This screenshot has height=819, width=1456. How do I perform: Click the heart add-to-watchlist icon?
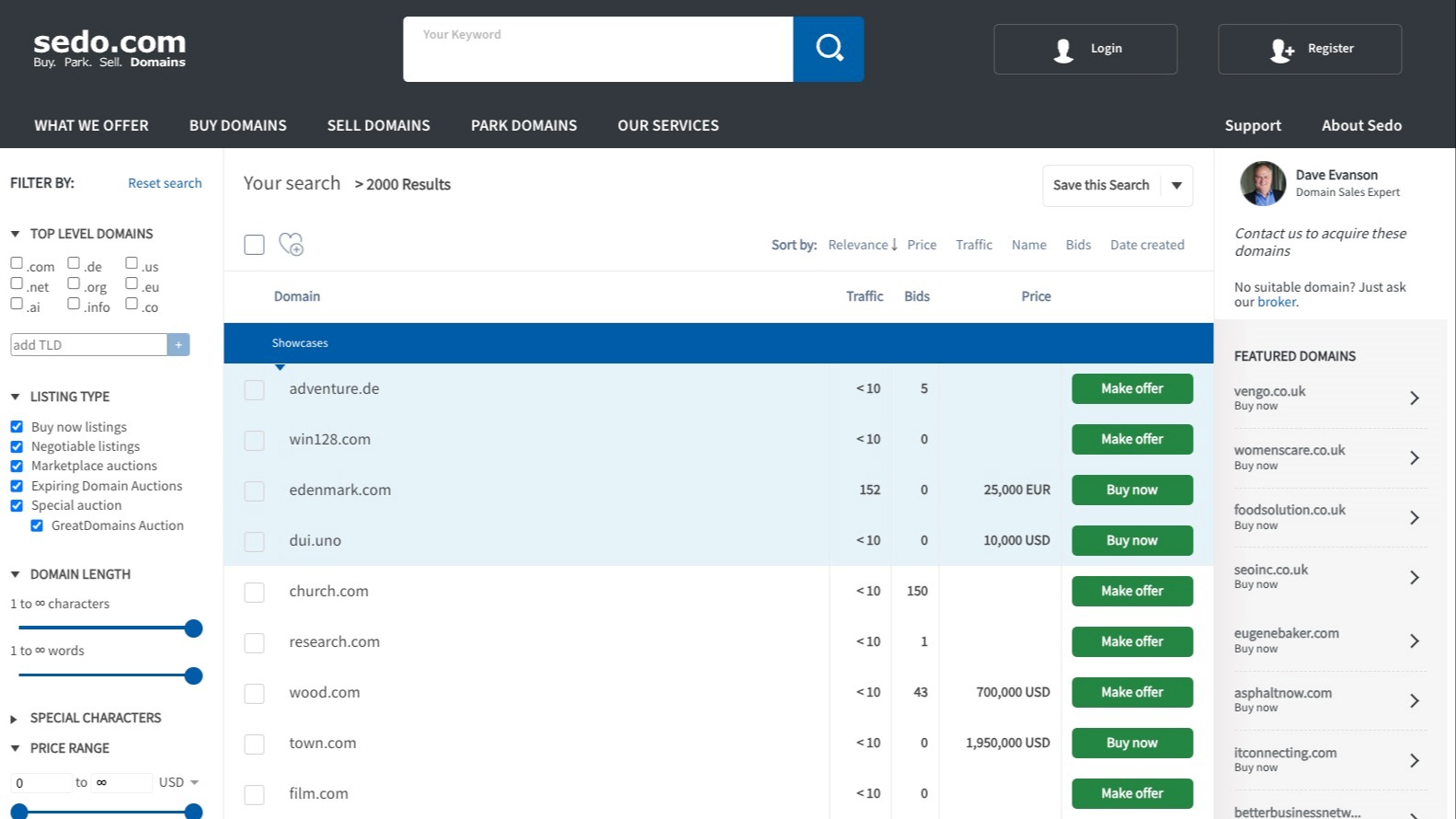tap(292, 244)
